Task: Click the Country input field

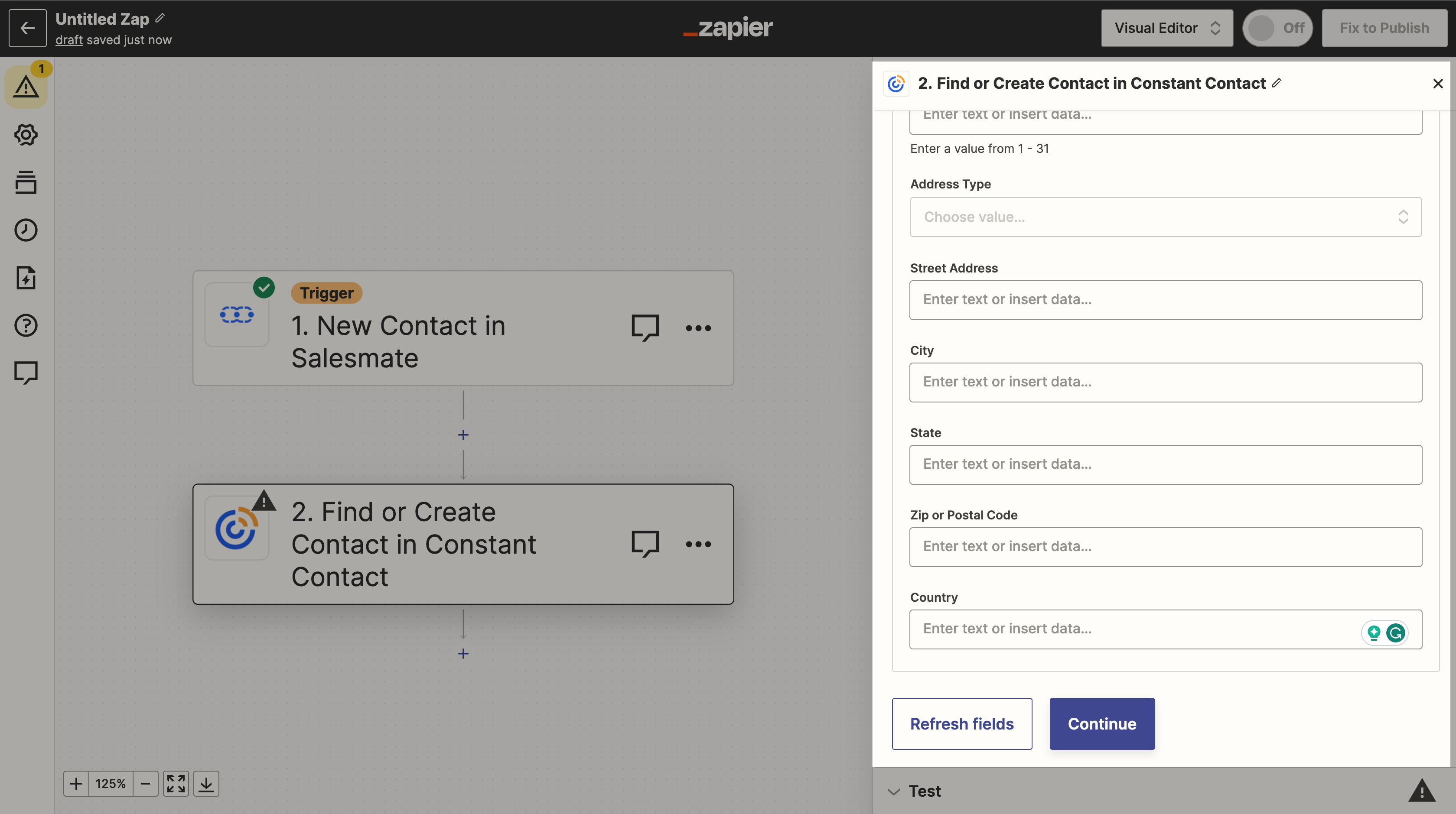Action: [1166, 629]
